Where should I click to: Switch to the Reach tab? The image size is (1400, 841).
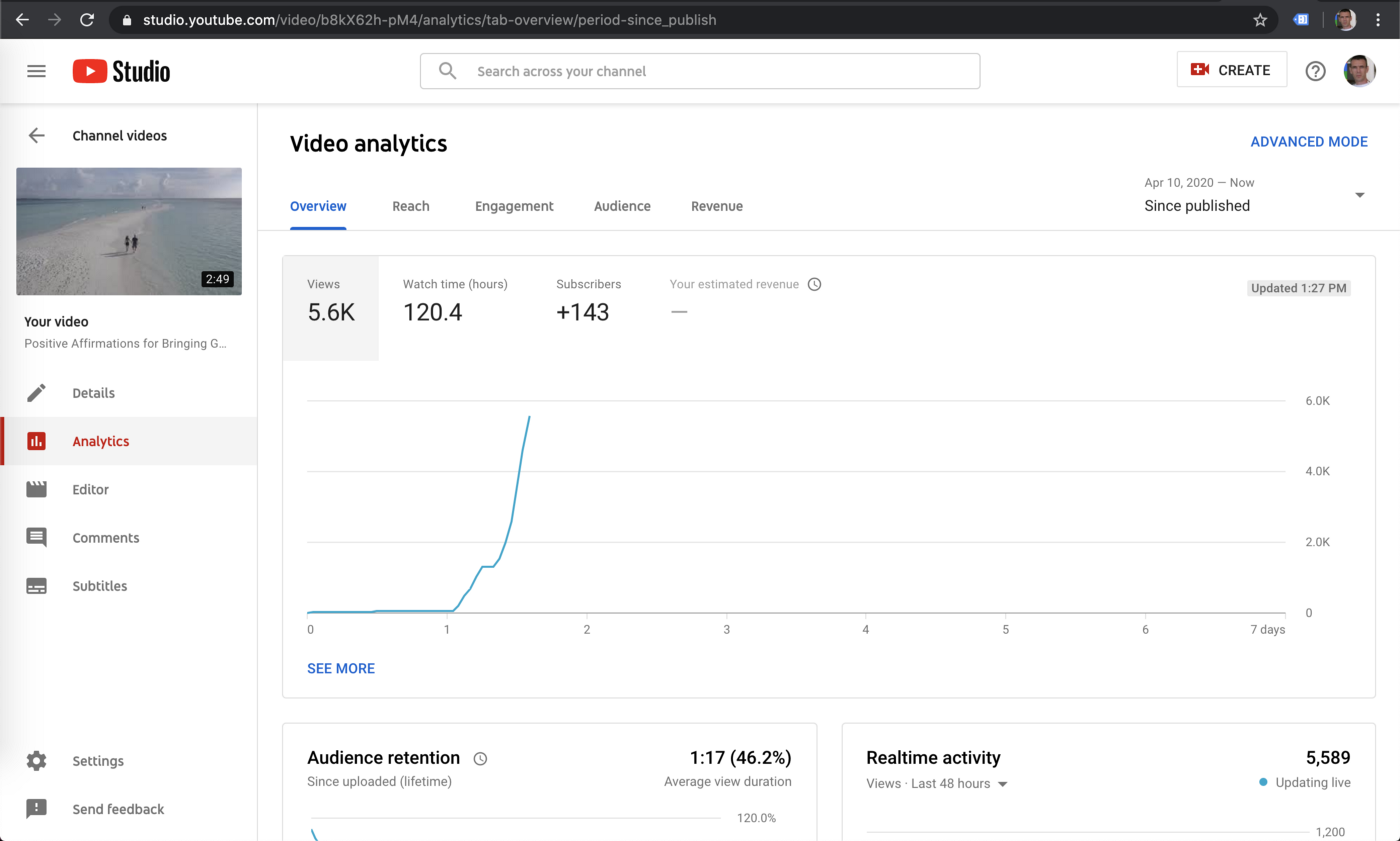410,206
